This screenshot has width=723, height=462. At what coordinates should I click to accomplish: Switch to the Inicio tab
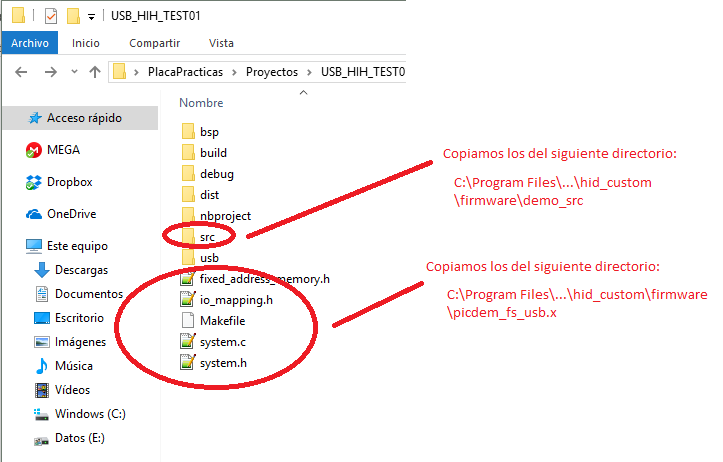coord(86,43)
